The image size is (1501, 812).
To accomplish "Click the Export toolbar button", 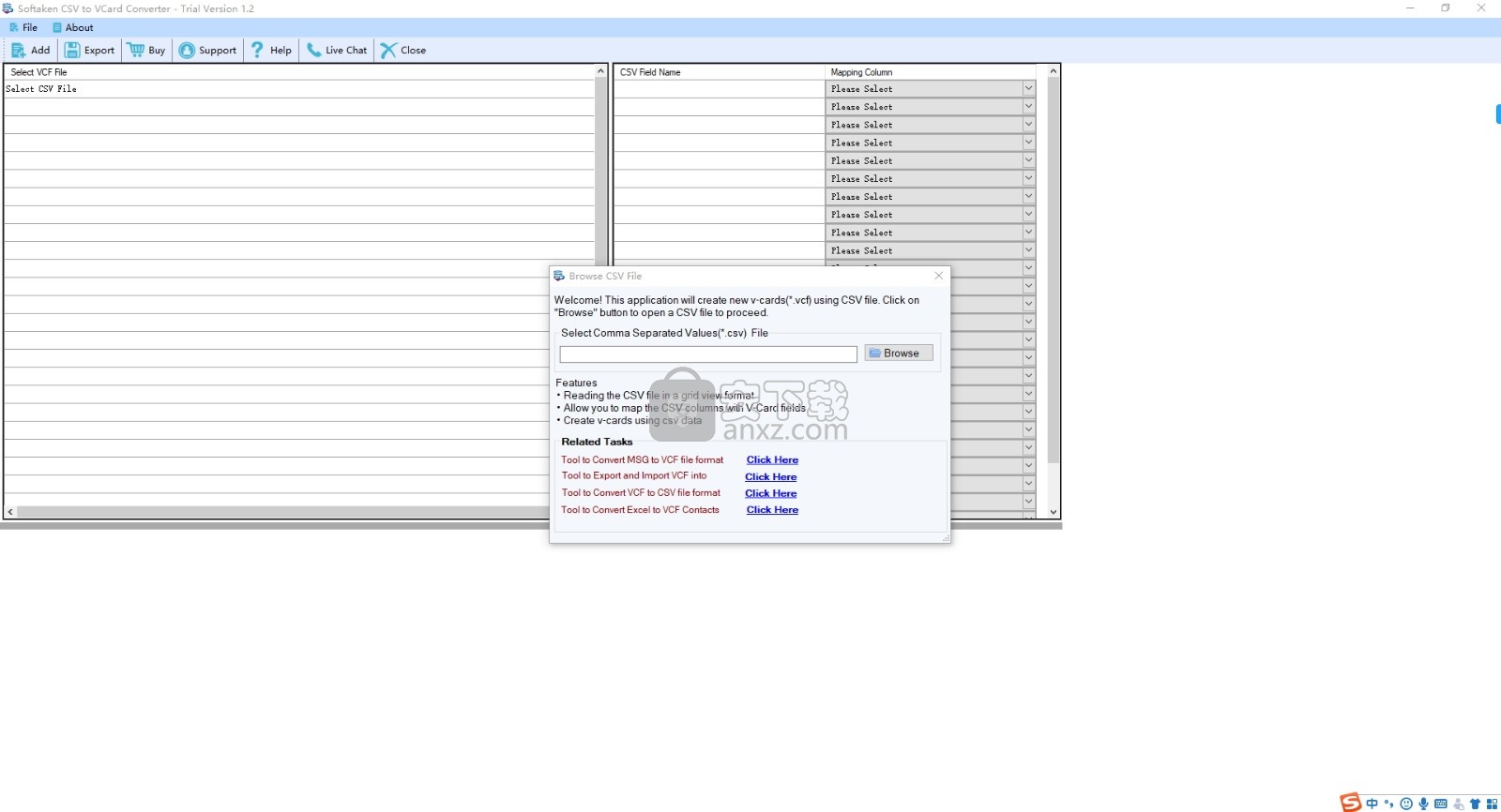I will coord(89,51).
